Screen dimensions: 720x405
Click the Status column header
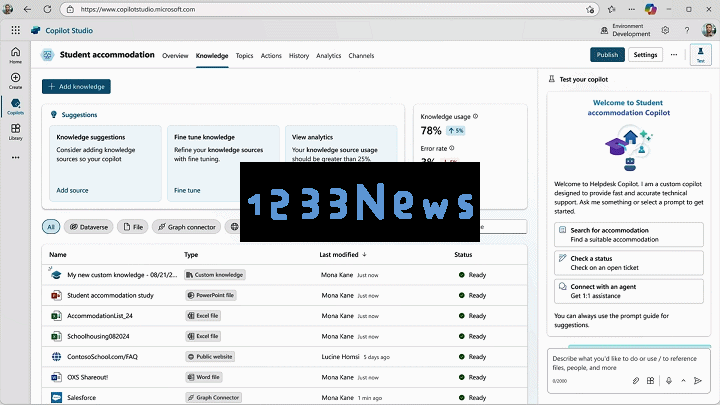(x=463, y=254)
